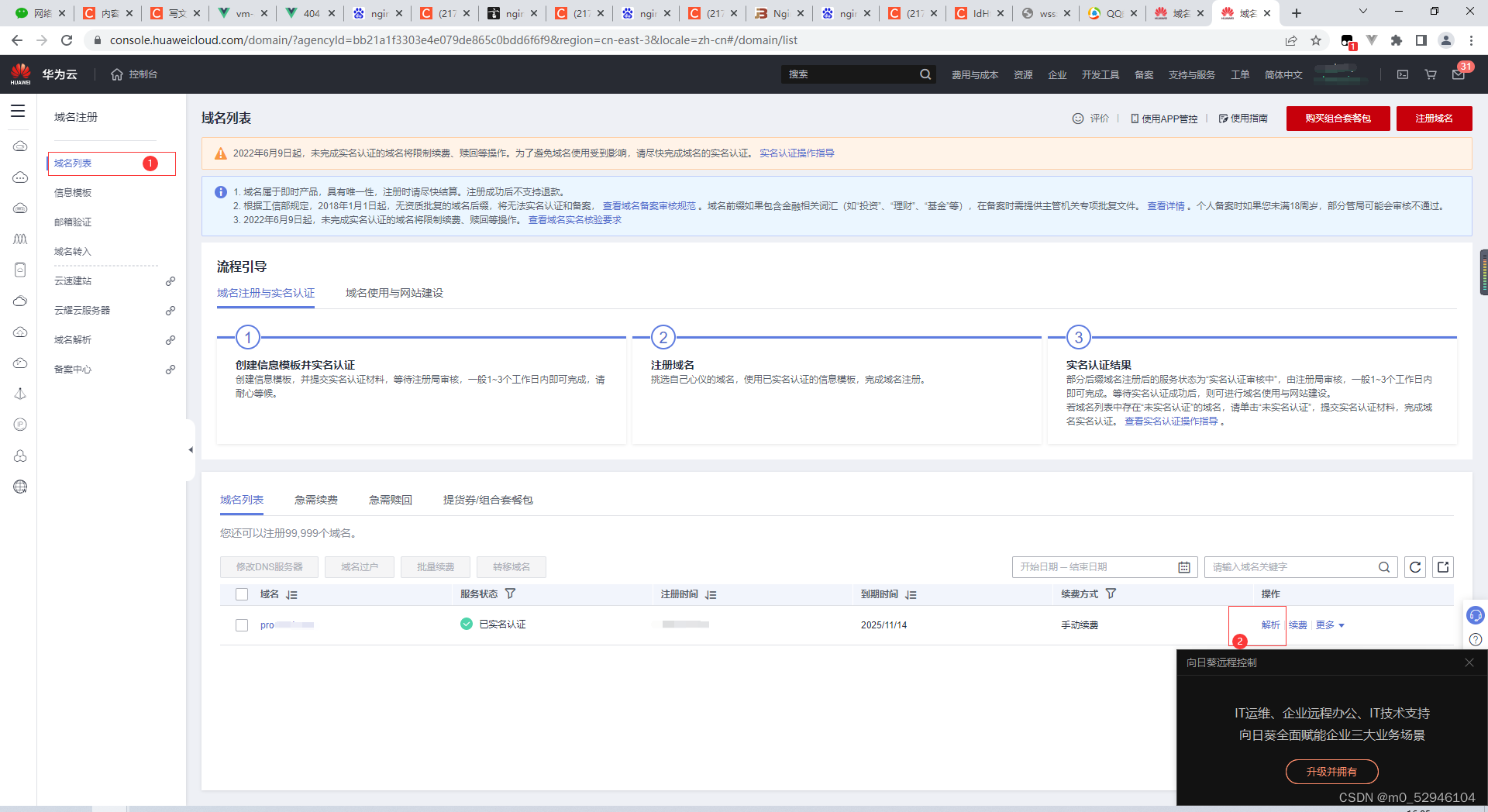1488x812 pixels.
Task: Open the help question-mark icon
Action: [x=1476, y=639]
